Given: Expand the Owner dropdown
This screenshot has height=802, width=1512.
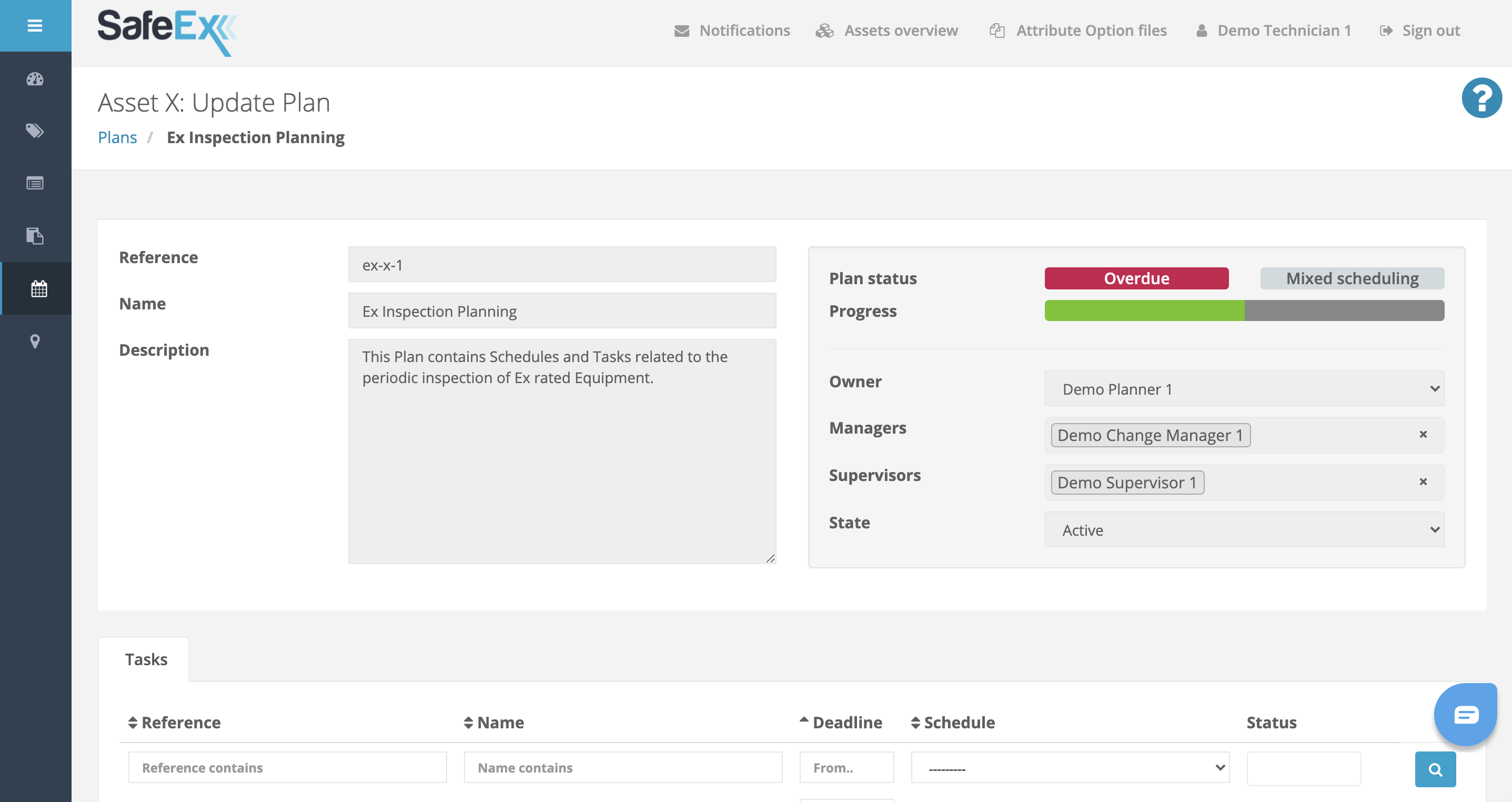Looking at the screenshot, I should [x=1244, y=389].
